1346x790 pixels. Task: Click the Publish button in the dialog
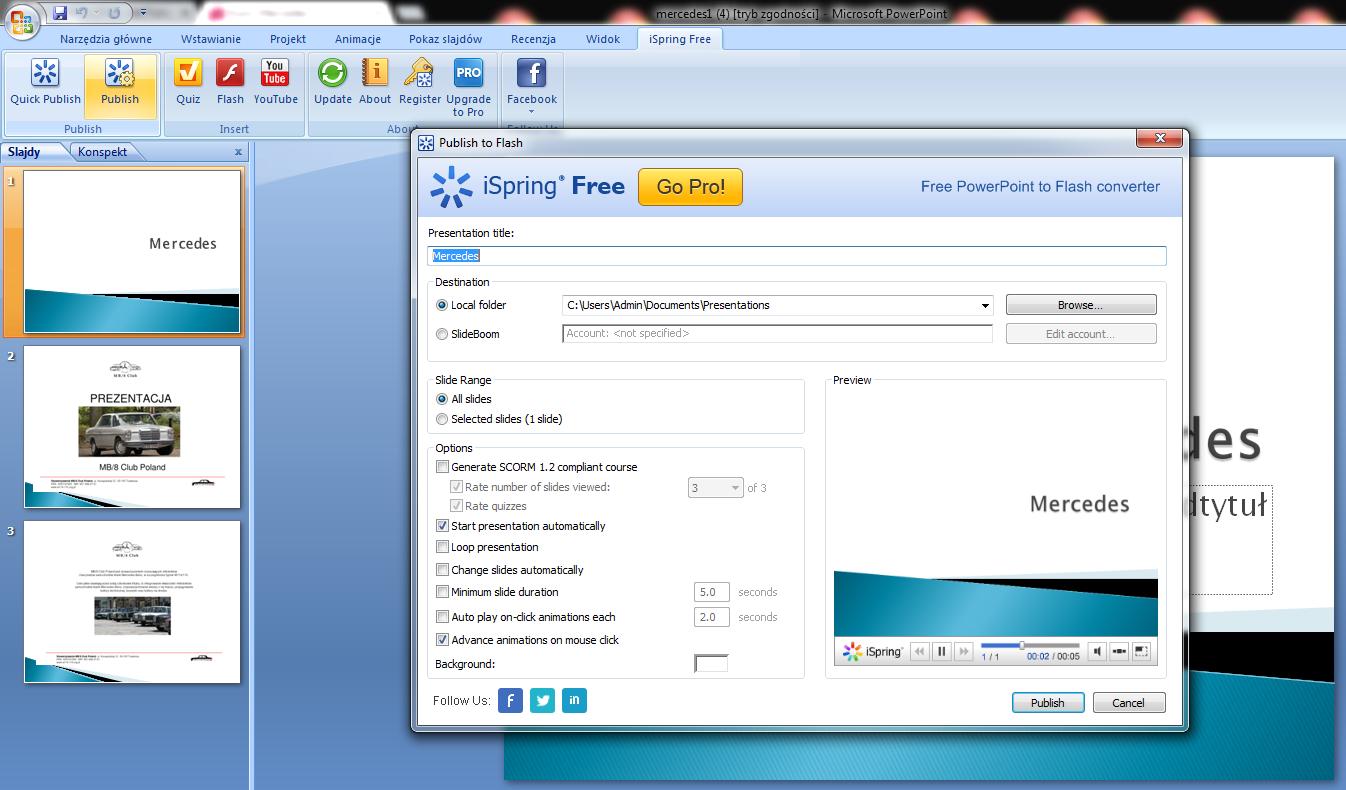pyautogui.click(x=1047, y=702)
